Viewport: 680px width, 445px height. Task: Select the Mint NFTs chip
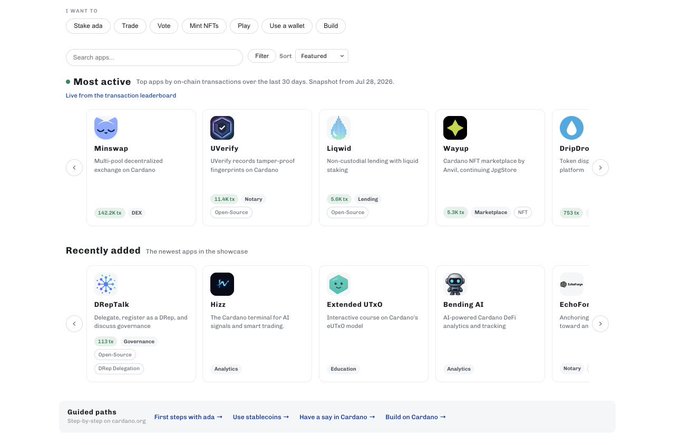tap(204, 26)
